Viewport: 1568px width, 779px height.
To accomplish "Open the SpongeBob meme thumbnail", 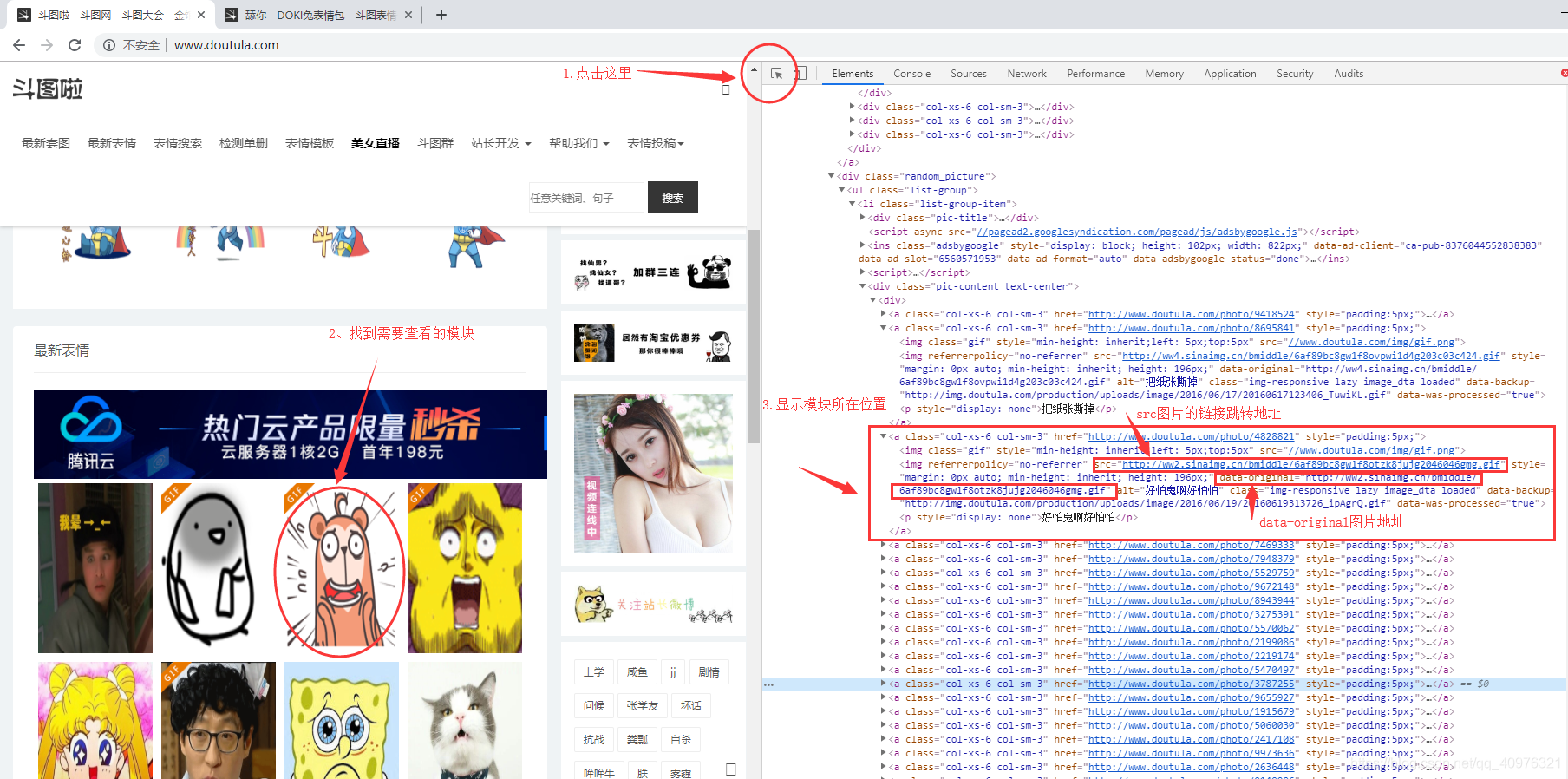I will 342,720.
